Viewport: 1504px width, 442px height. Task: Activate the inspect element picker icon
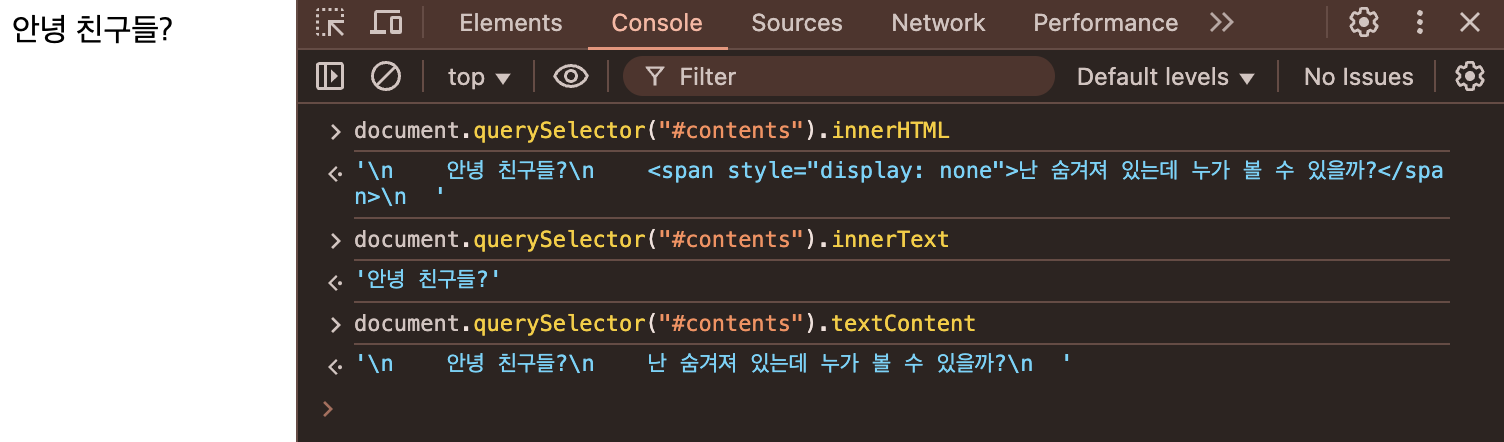pos(330,23)
